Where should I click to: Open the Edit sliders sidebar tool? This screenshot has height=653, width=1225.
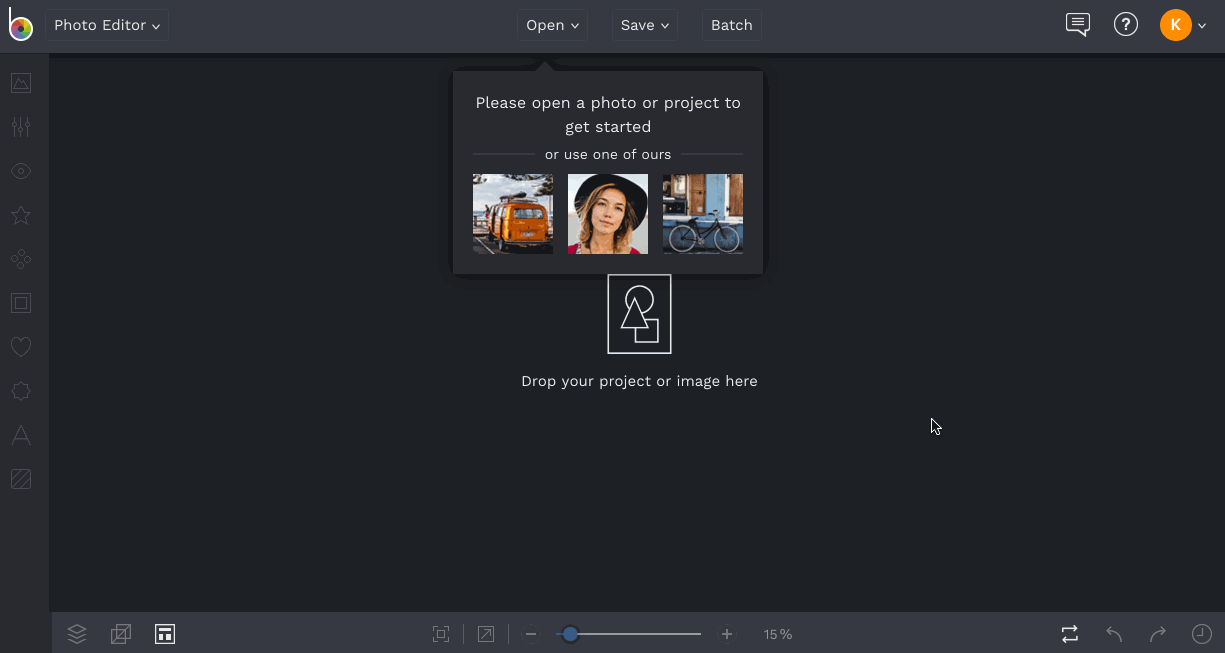coord(21,127)
